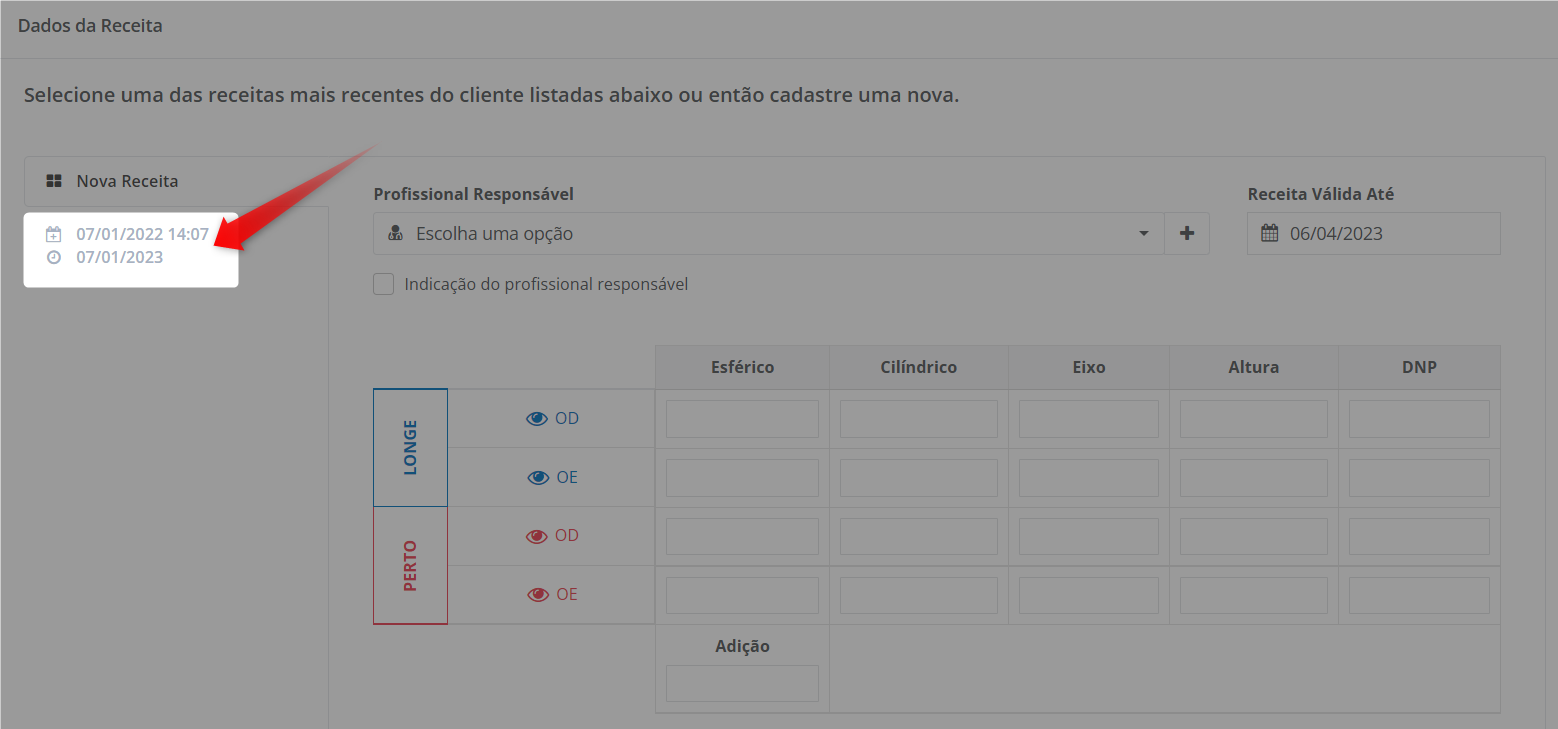Click the DNP field for Longe OD
Screen dimensions: 1558x729
coord(1419,419)
